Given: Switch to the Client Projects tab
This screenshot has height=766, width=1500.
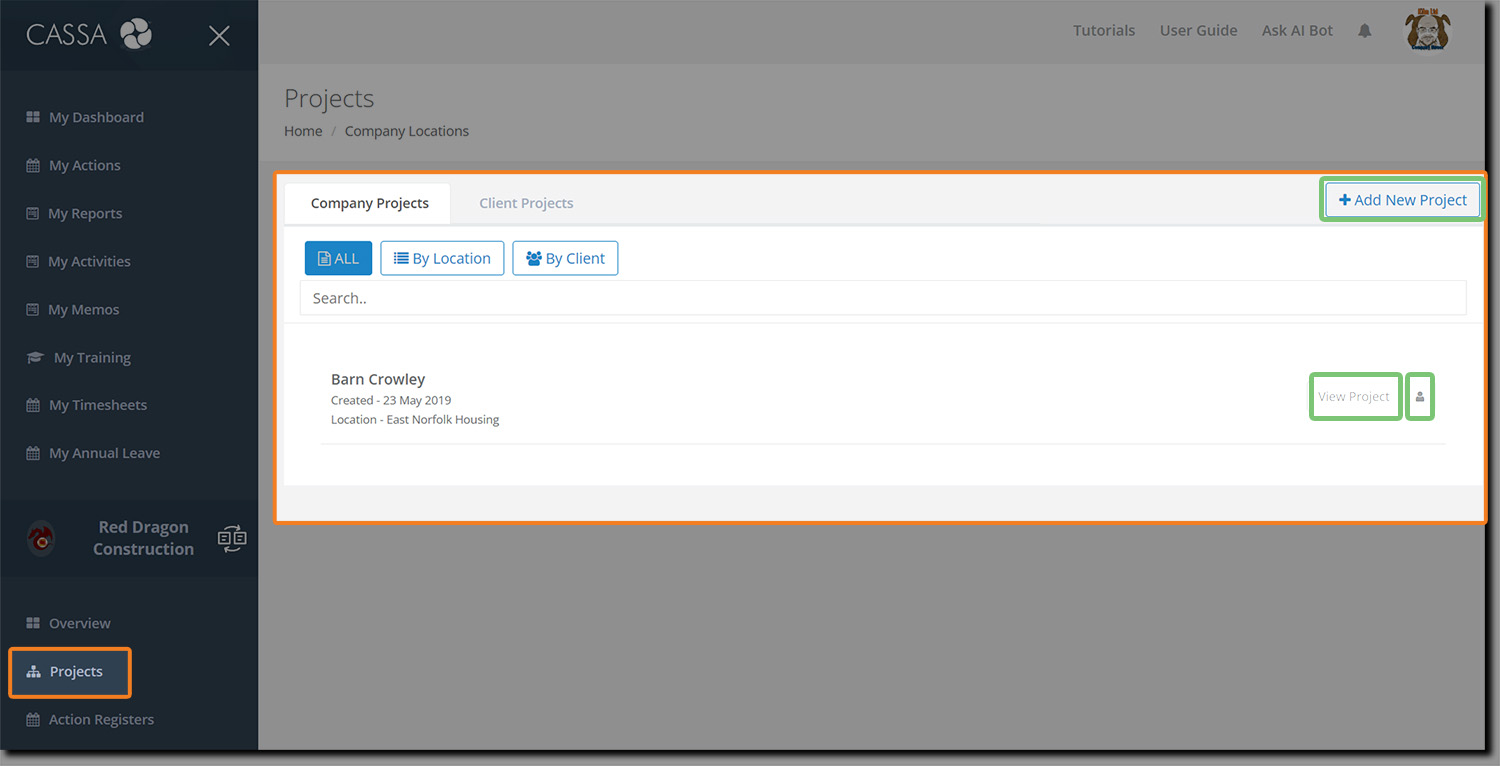Looking at the screenshot, I should (x=526, y=203).
